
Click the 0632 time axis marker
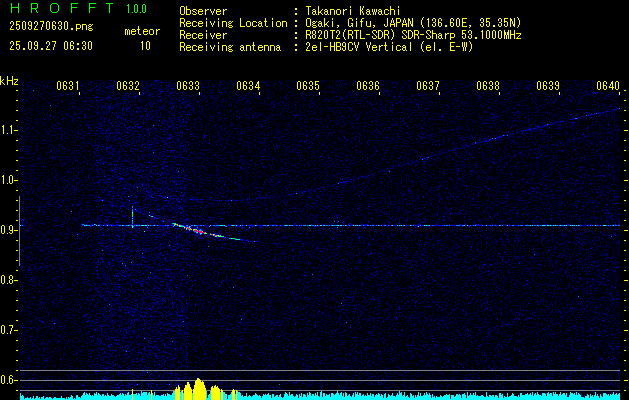coord(128,86)
